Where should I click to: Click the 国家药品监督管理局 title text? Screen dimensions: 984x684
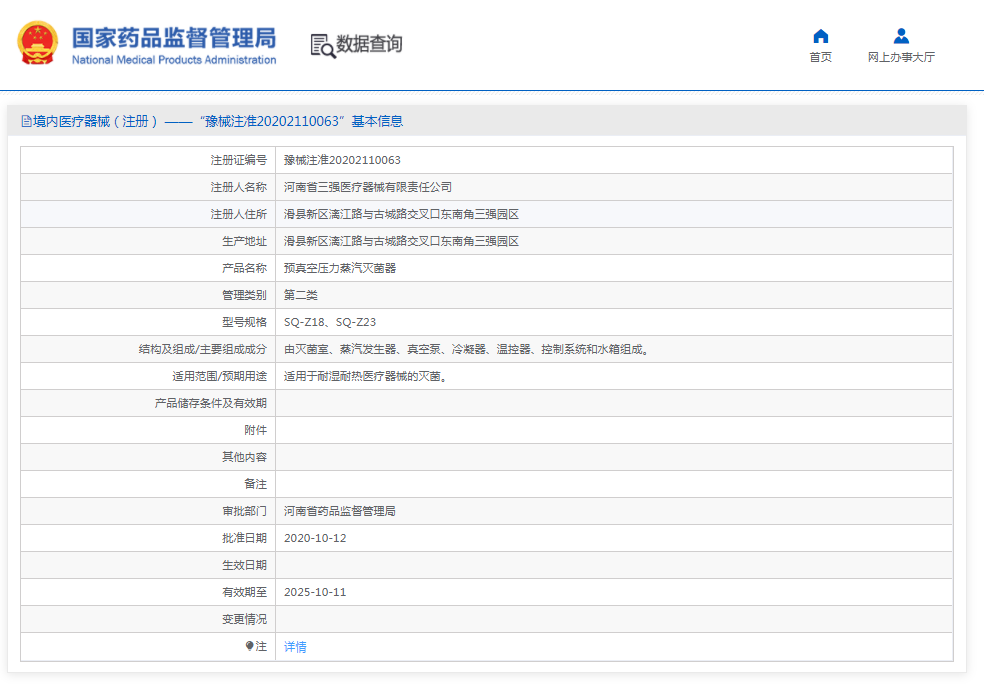(x=174, y=38)
